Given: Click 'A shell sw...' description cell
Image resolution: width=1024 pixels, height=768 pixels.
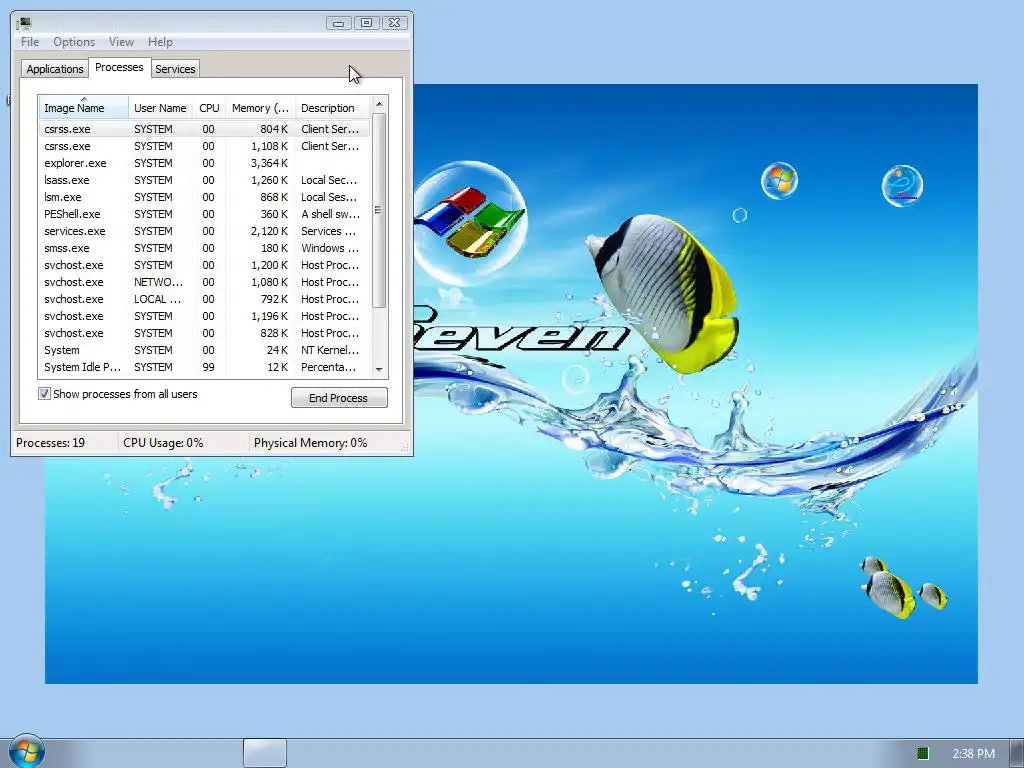Looking at the screenshot, I should pos(330,214).
